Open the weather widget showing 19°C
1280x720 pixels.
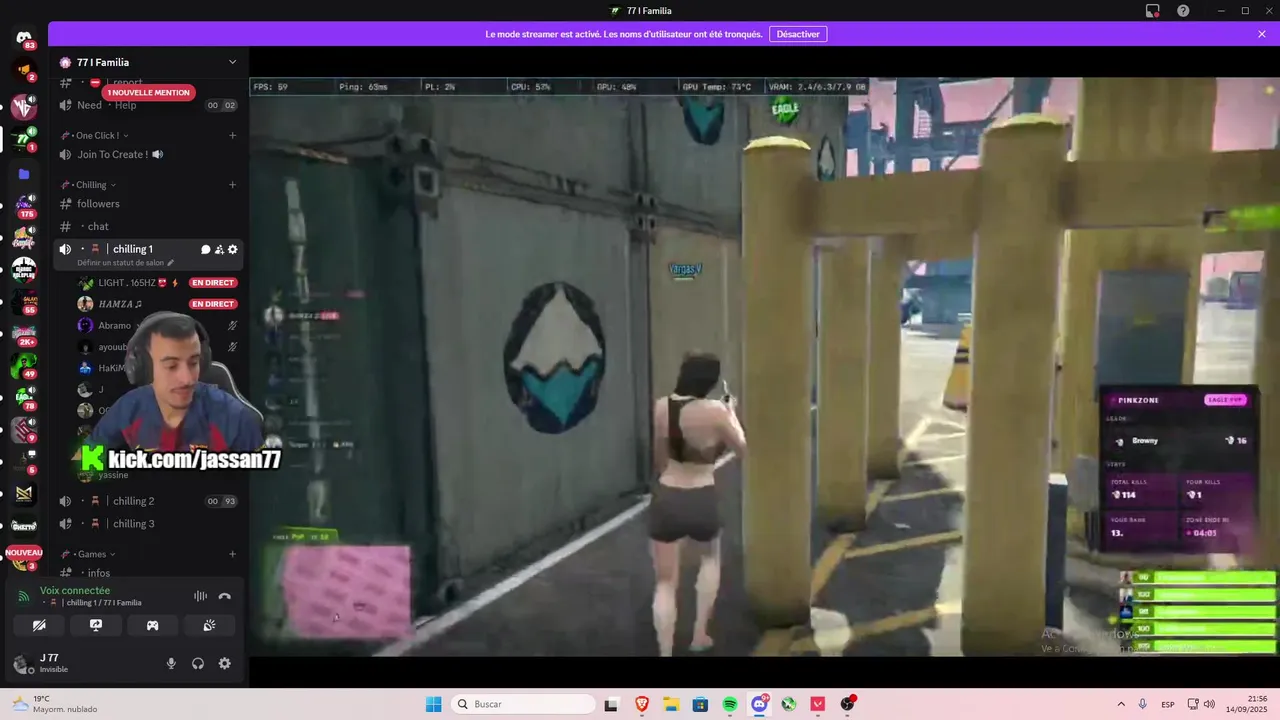[56, 704]
